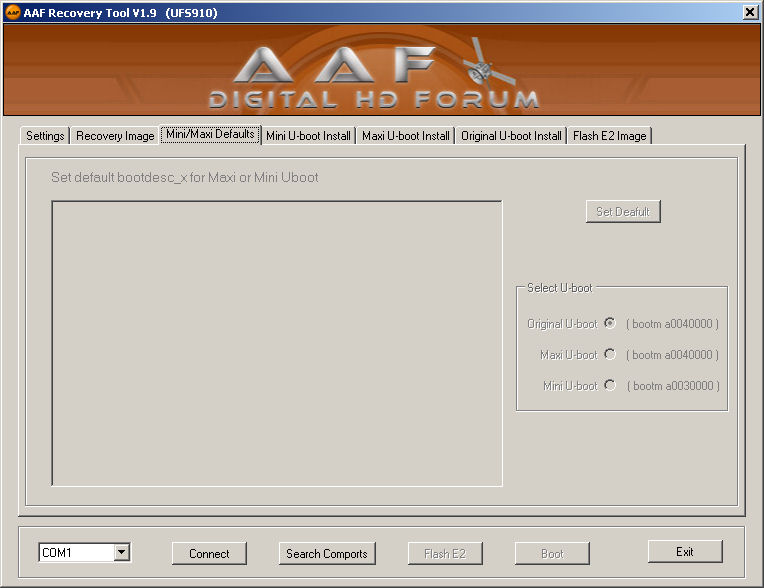The image size is (764, 588).
Task: Click the AAF title bar app icon
Action: (x=13, y=12)
